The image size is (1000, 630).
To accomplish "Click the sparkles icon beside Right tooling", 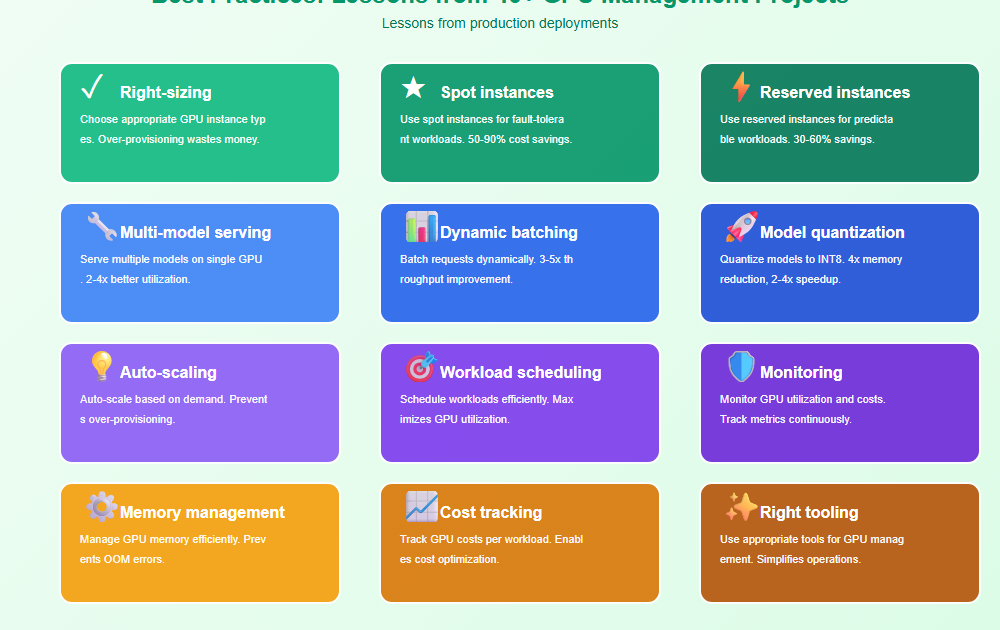I will (741, 507).
